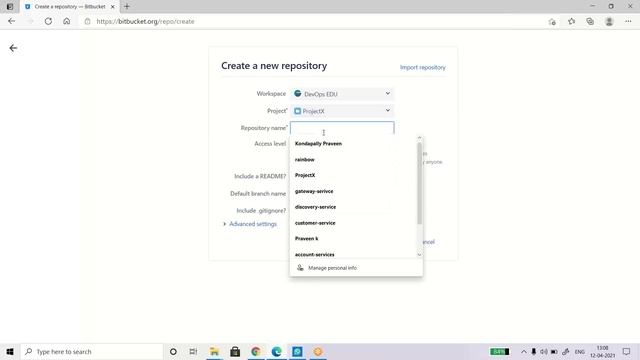Viewport: 640px width, 360px height.
Task: Add this page to favorites
Action: pyautogui.click(x=552, y=22)
